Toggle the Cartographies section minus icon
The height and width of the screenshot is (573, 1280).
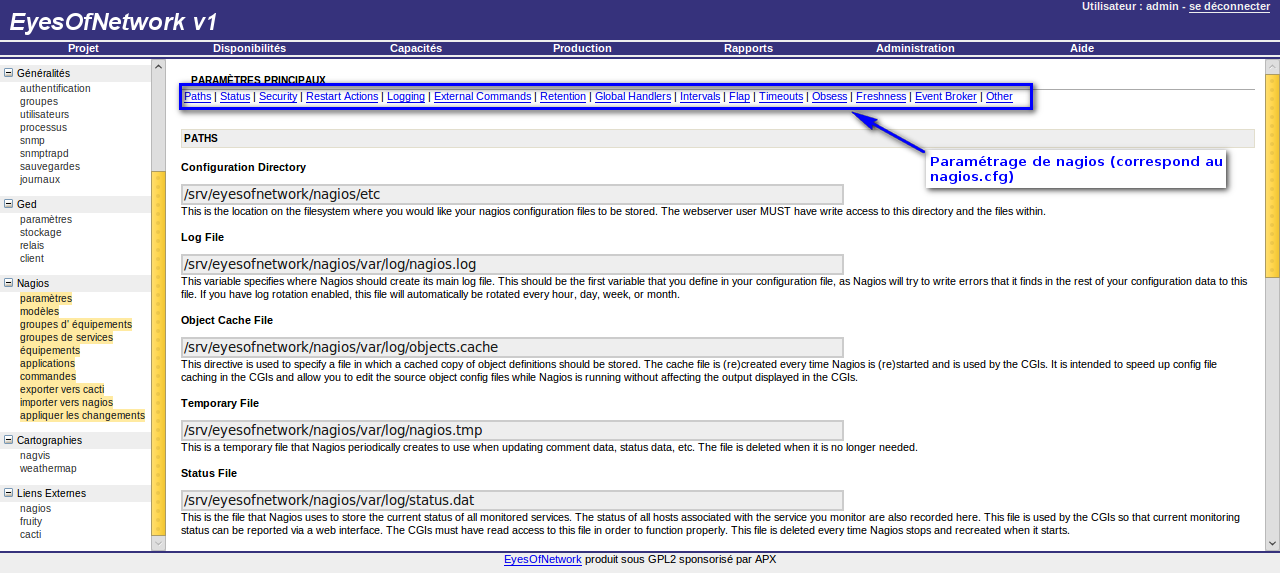click(9, 440)
